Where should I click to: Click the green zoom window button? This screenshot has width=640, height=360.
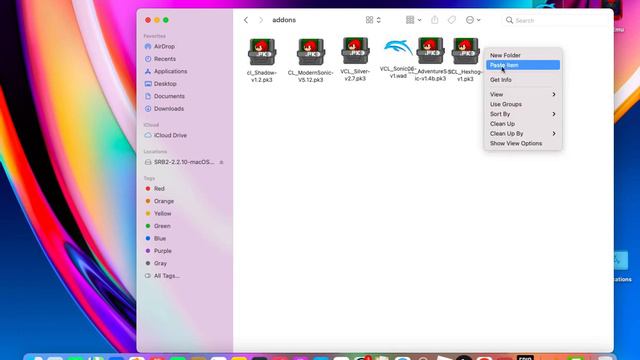(166, 20)
